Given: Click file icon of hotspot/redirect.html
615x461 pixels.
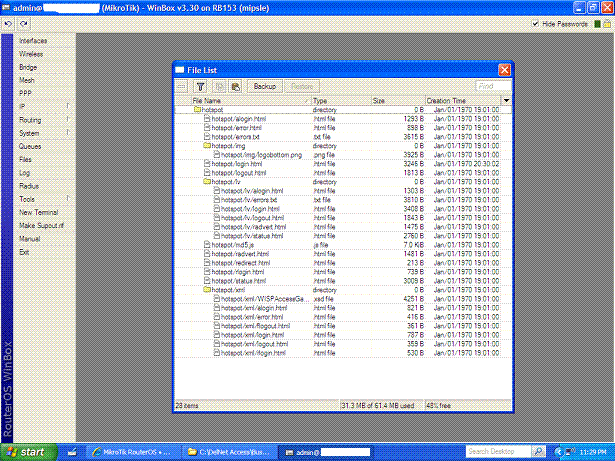Looking at the screenshot, I should point(207,263).
